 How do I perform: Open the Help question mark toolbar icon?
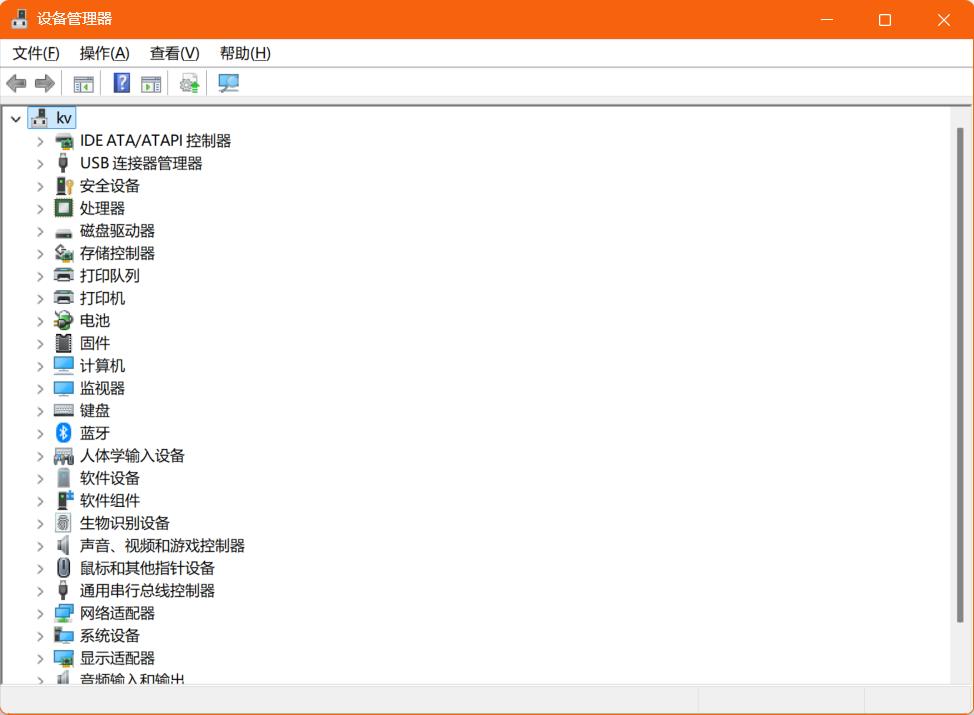coord(122,83)
